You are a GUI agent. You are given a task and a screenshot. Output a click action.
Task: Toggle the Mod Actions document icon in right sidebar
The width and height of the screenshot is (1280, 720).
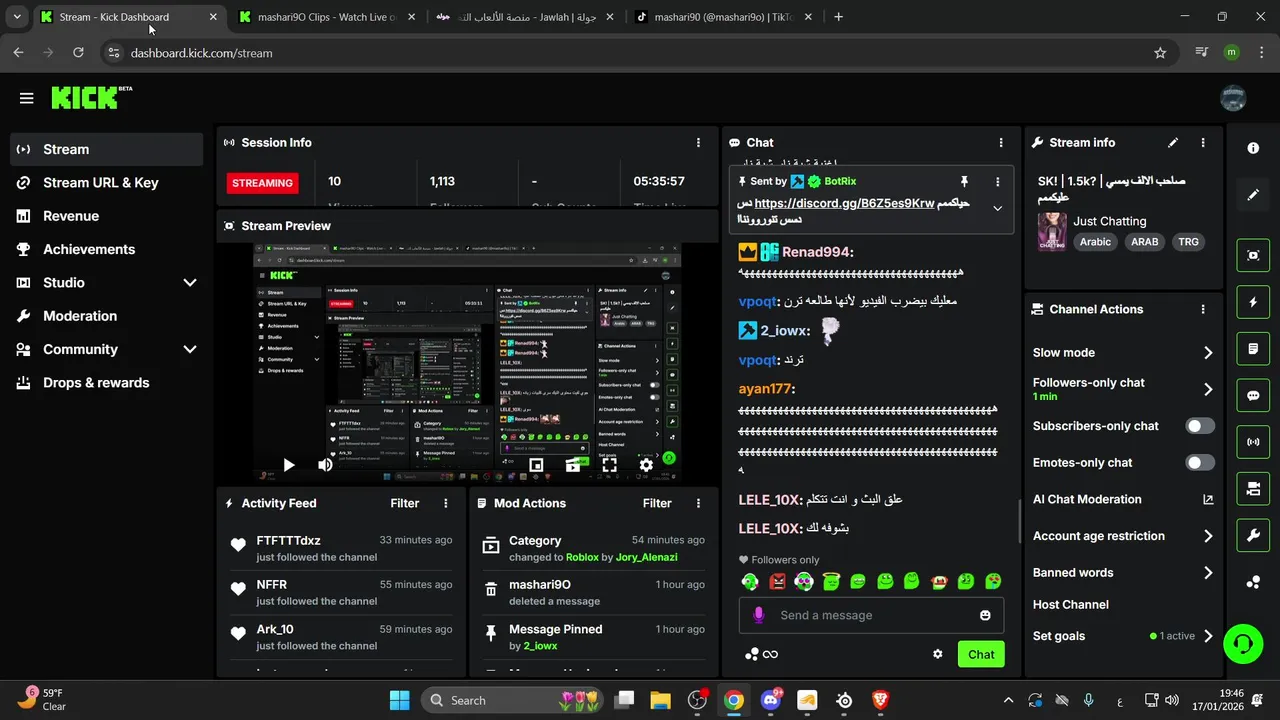pos(1253,349)
